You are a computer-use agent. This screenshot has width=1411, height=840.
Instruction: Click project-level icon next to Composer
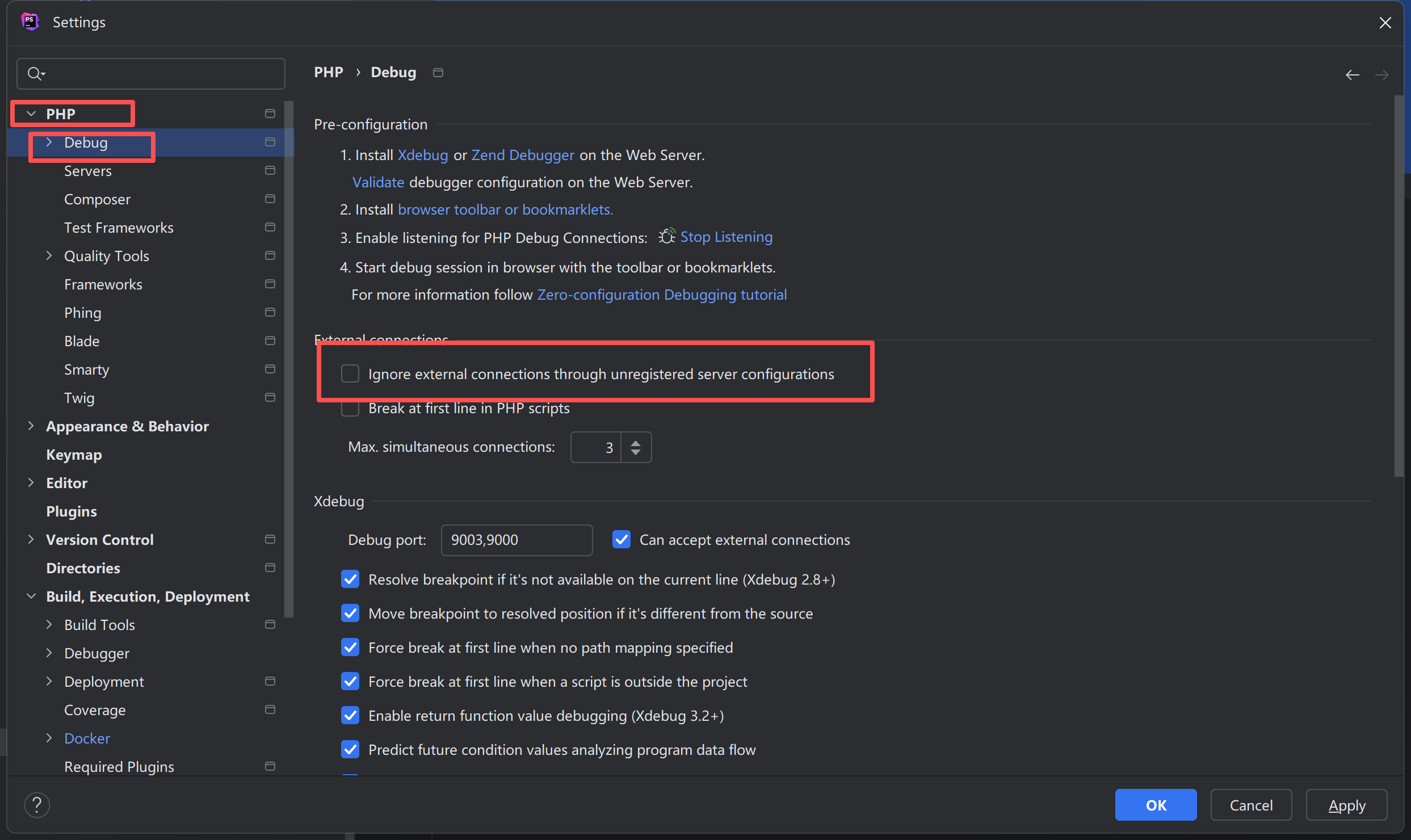pyautogui.click(x=270, y=199)
